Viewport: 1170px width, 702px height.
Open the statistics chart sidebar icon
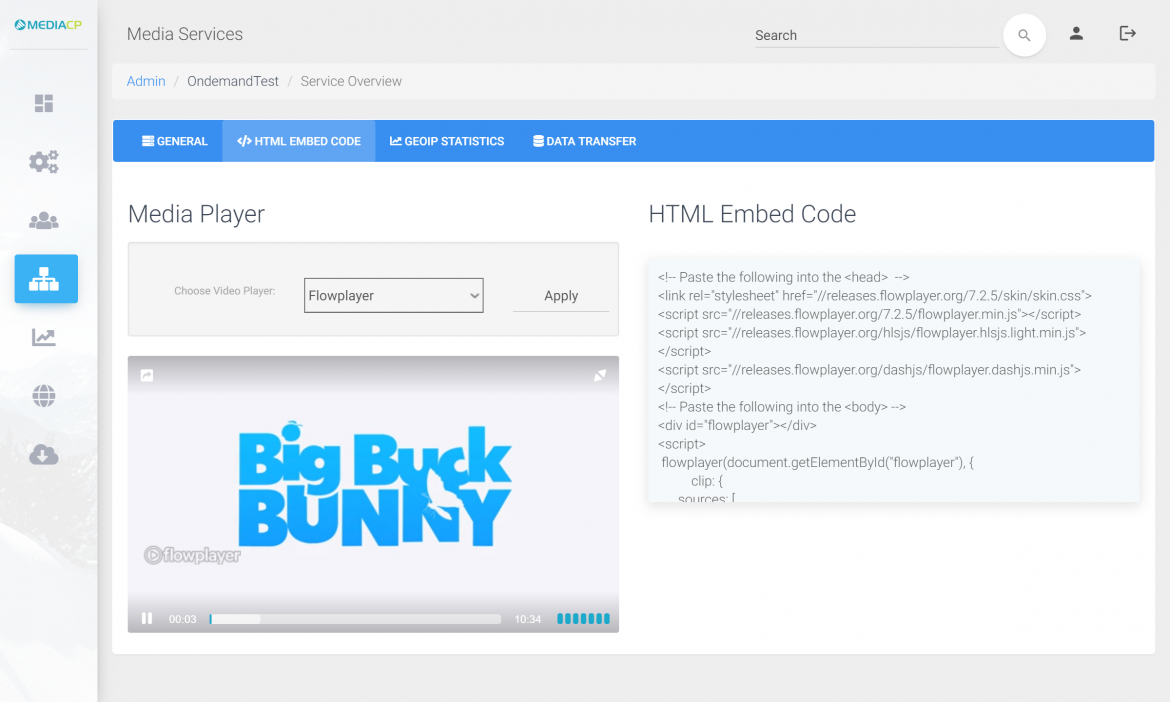(x=44, y=338)
